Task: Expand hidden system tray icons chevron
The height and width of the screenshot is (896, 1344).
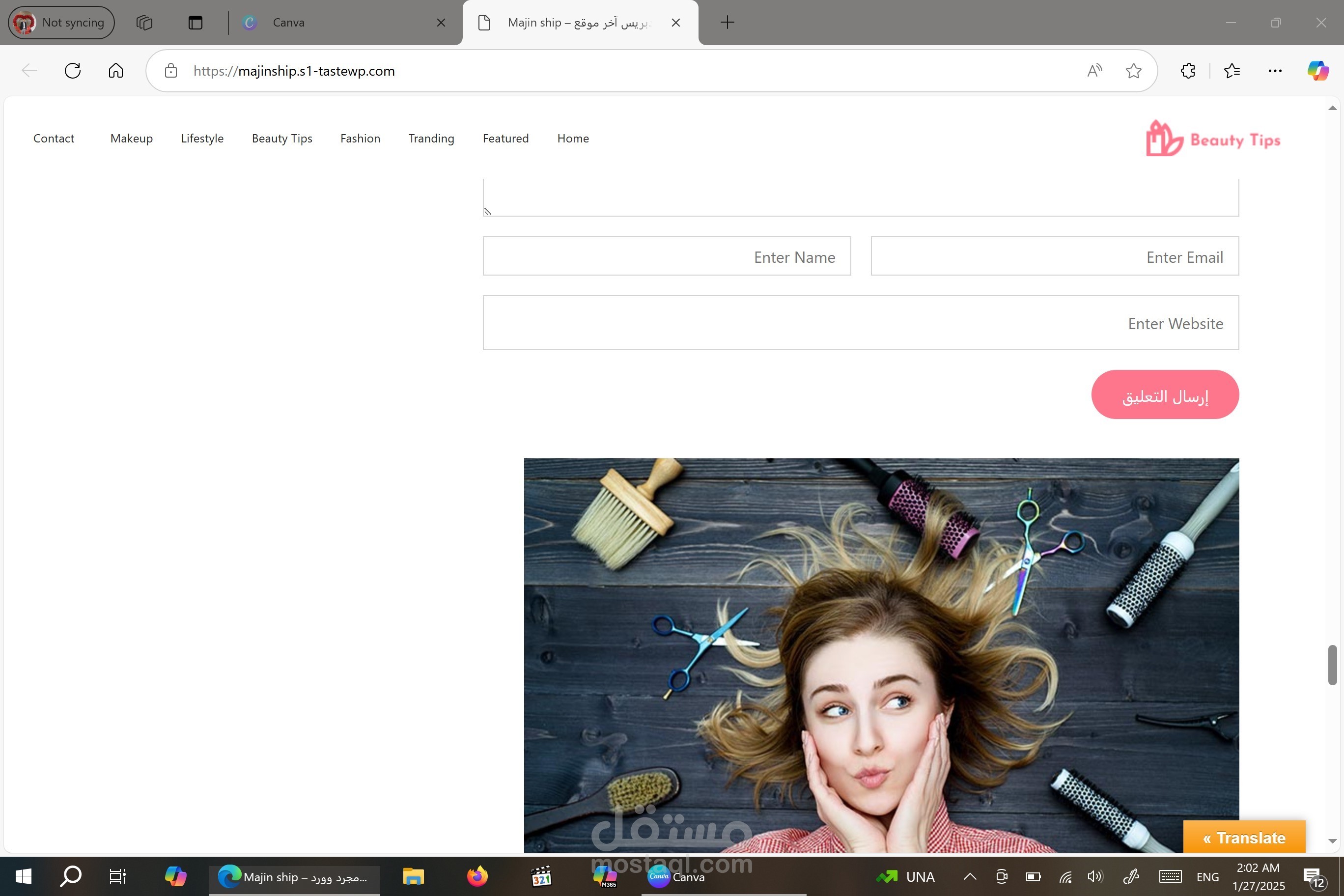Action: coord(970,876)
